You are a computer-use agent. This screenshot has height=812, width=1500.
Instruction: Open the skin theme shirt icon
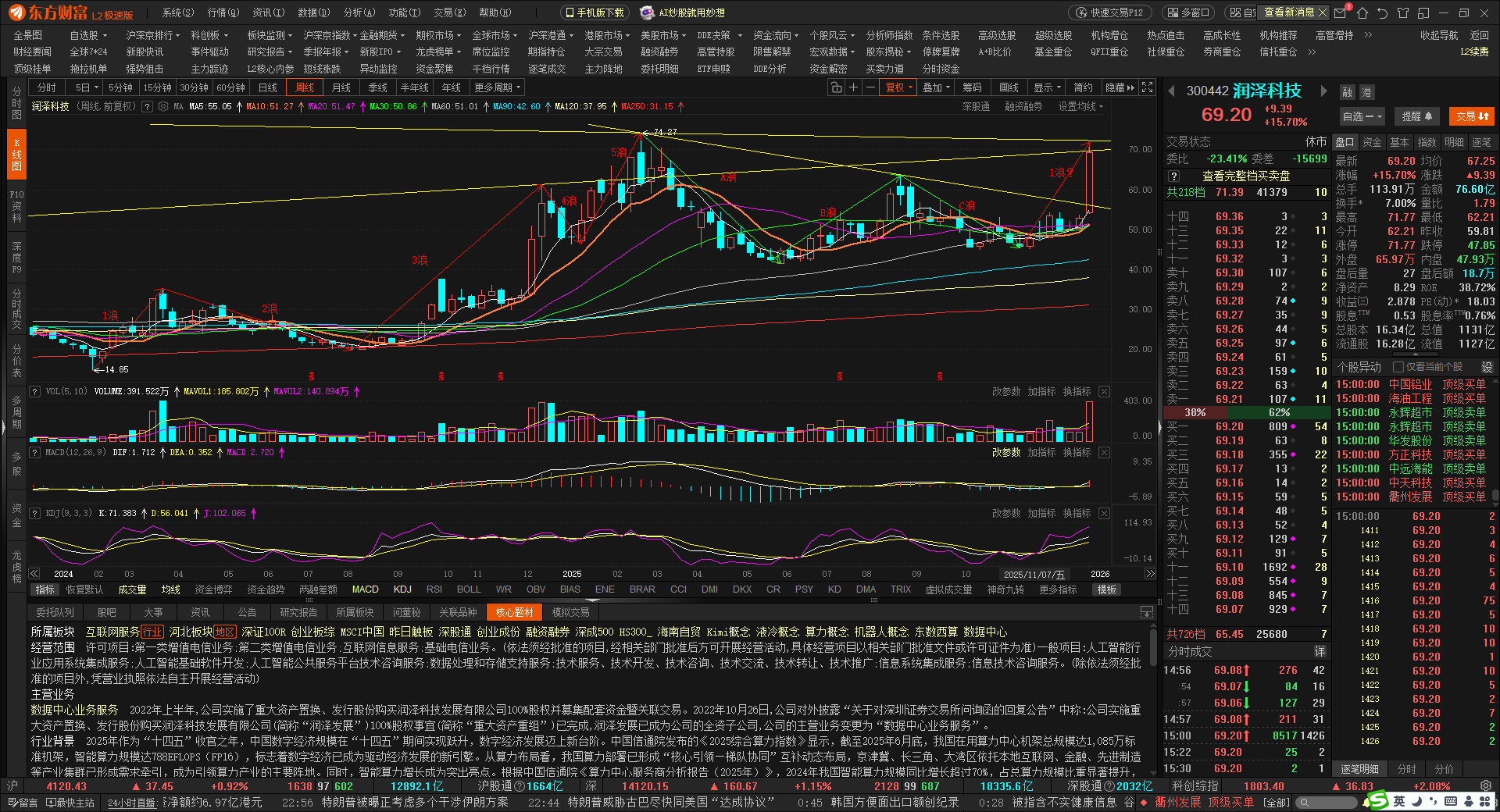point(1403,12)
